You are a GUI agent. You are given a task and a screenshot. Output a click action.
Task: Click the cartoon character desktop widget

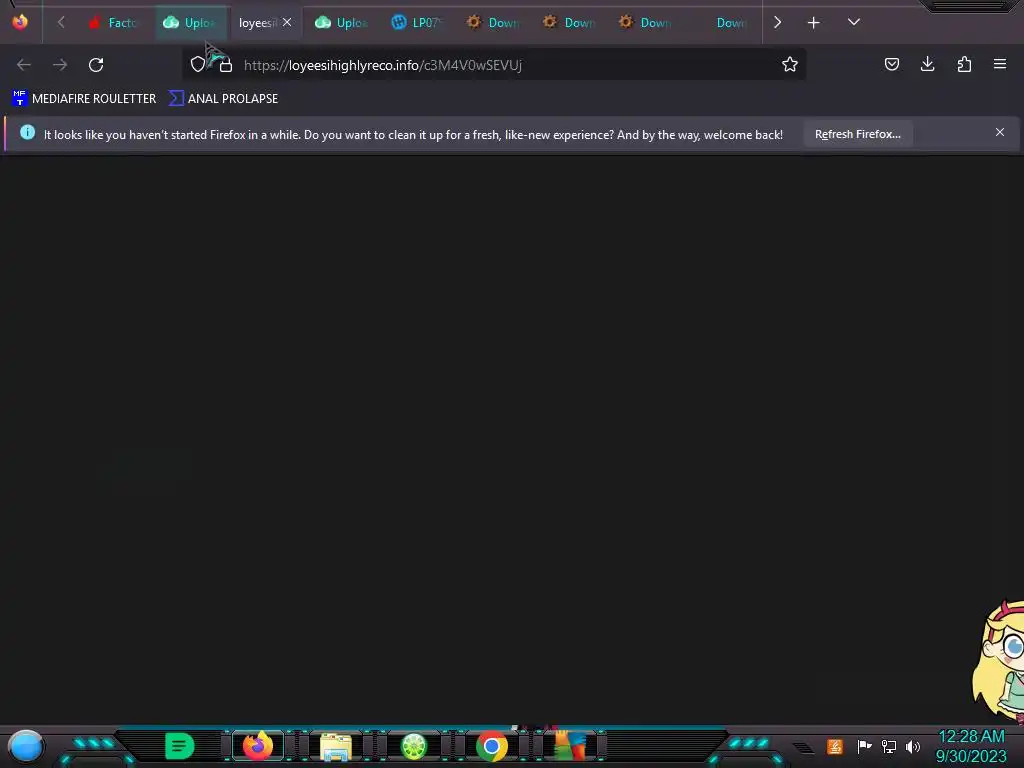pos(998,661)
